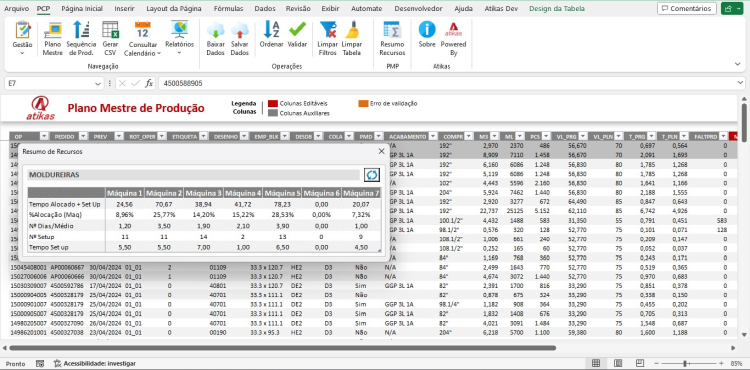Image resolution: width=750 pixels, height=370 pixels.
Task: Adjust the zoom slider handle
Action: (x=686, y=363)
